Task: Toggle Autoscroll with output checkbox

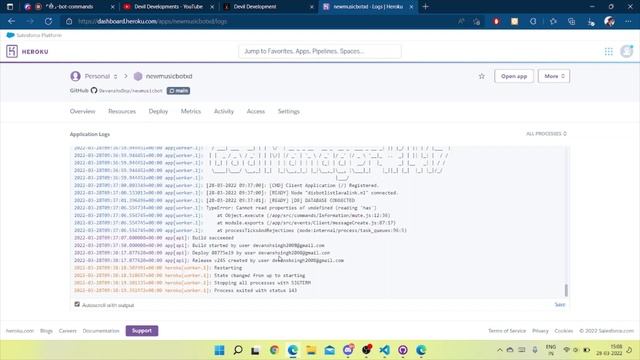Action: [x=77, y=304]
